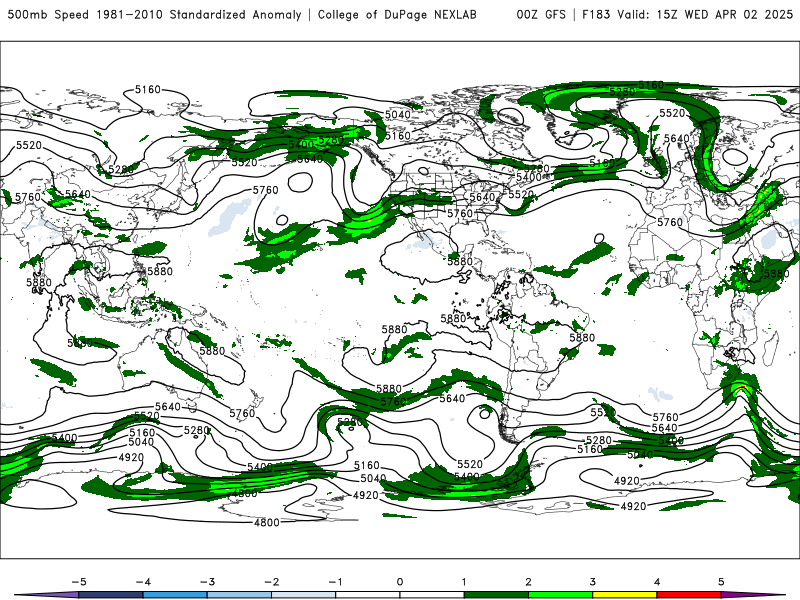Click the "-5" color scale label
Viewport: 800px width, 600px height.
79,582
